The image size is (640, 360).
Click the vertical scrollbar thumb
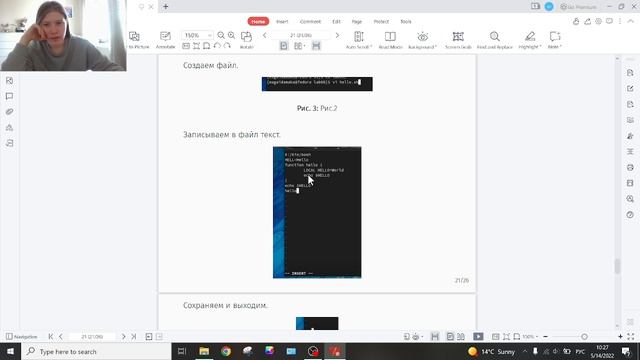(617, 266)
